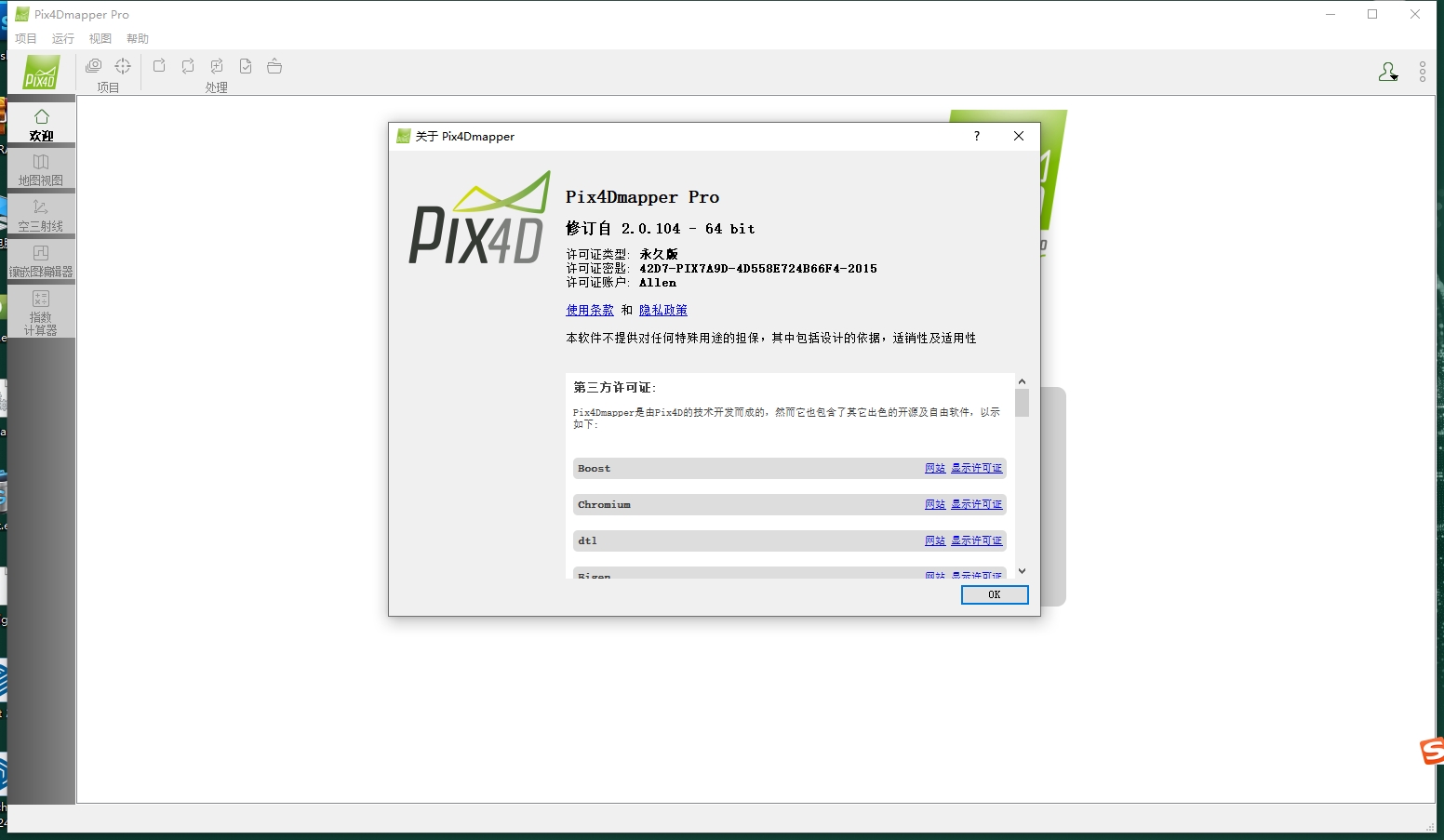Image resolution: width=1444 pixels, height=840 pixels.
Task: Open the 运行 menu
Action: 63,38
